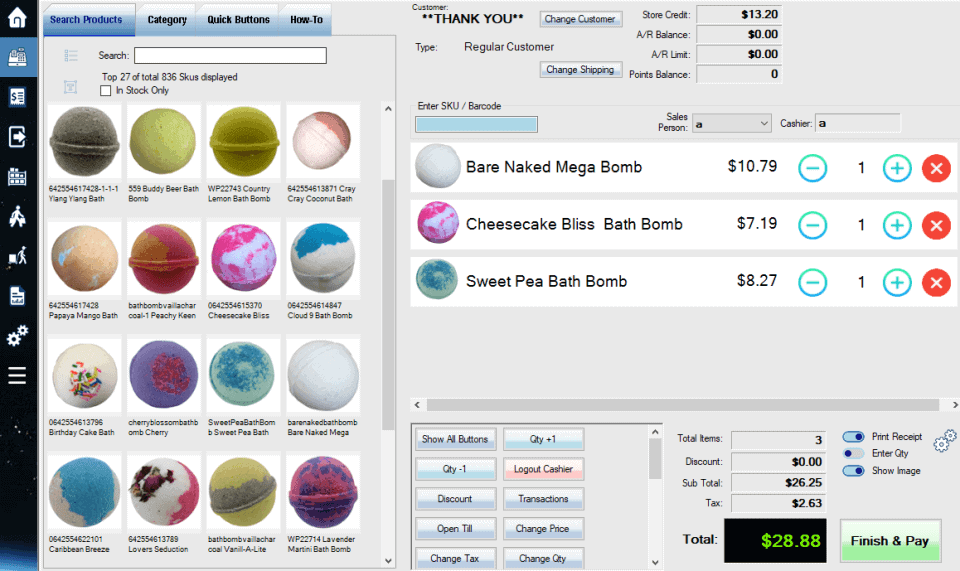Click the hamburger menu icon in sidebar
The image size is (960, 571).
click(17, 375)
